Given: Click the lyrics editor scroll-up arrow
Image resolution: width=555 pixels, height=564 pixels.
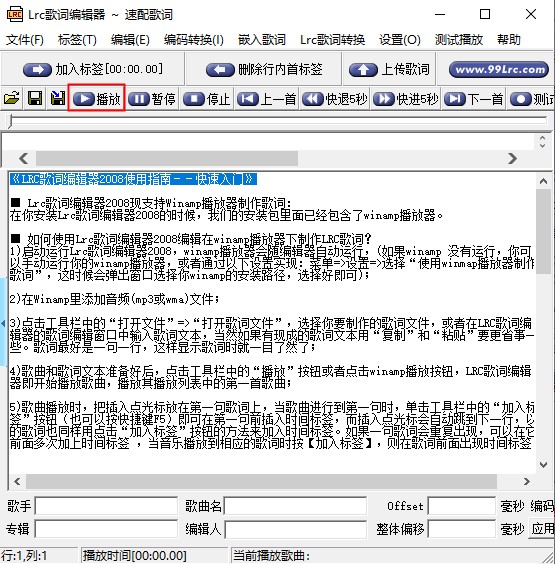Looking at the screenshot, I should pos(543,181).
